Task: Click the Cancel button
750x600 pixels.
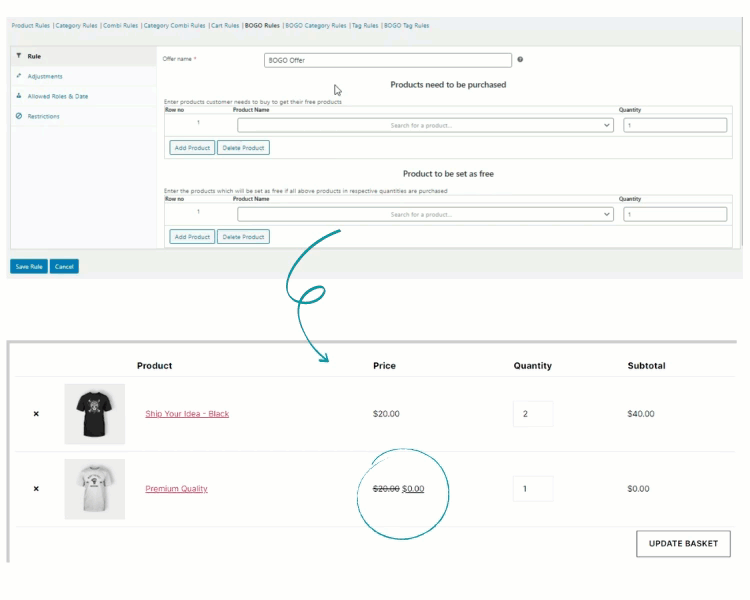Action: [64, 267]
